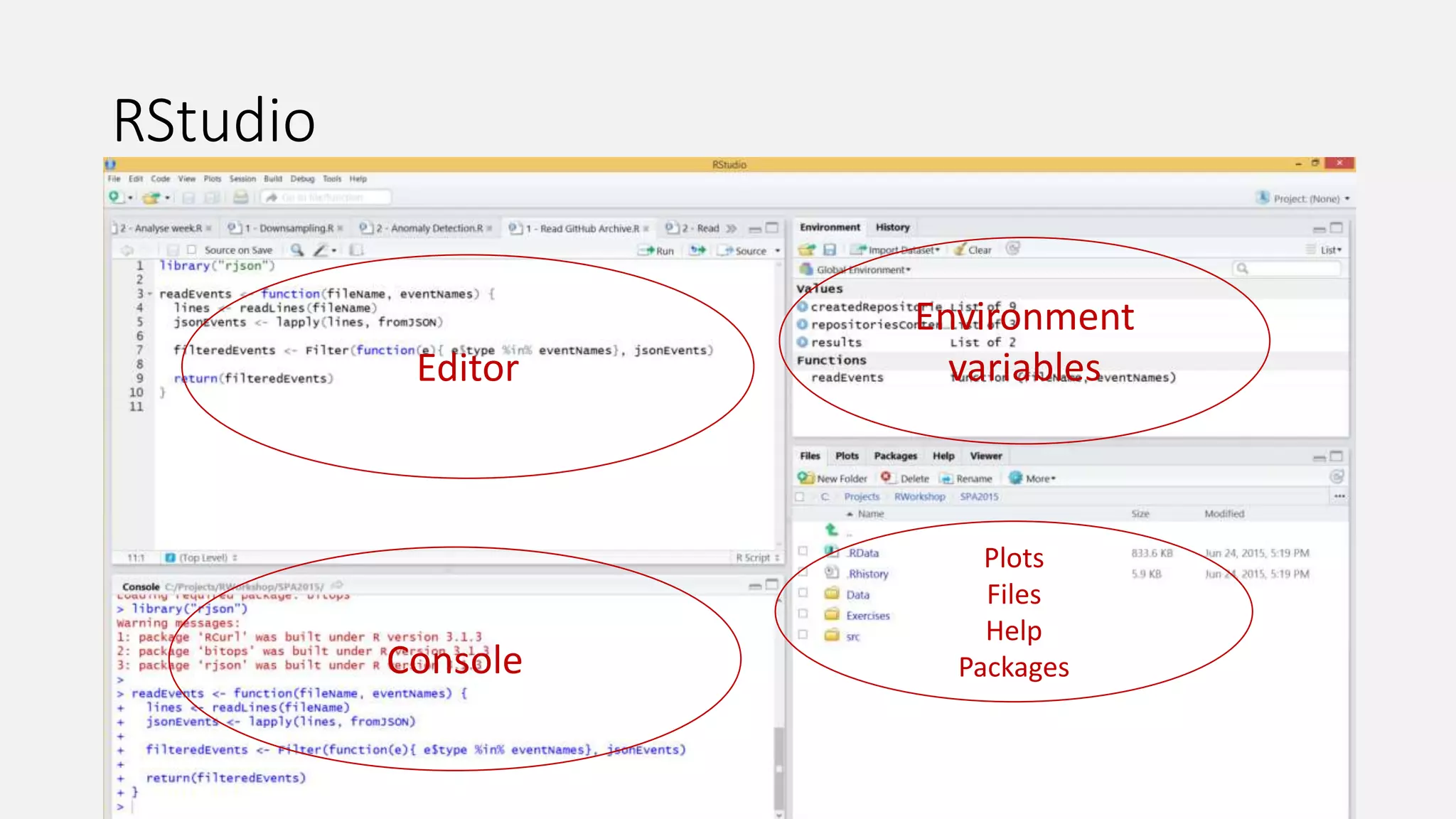Open the More dropdown in Files pane
Image resolution: width=1456 pixels, height=819 pixels.
(1032, 478)
